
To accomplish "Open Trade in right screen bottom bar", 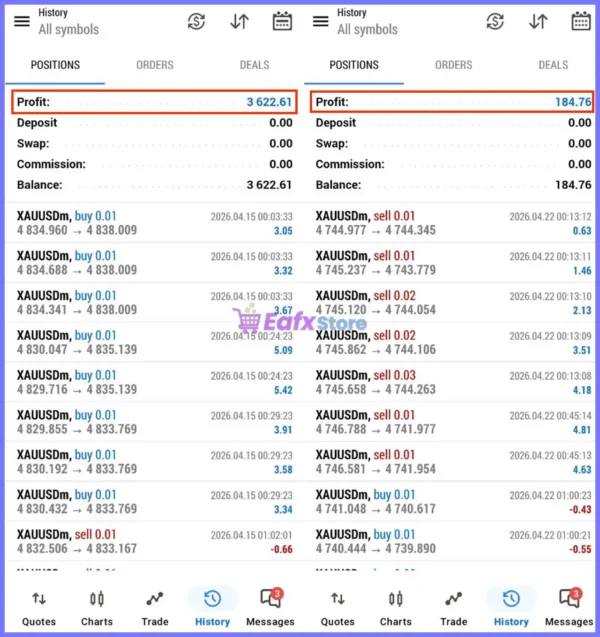I will (x=454, y=608).
